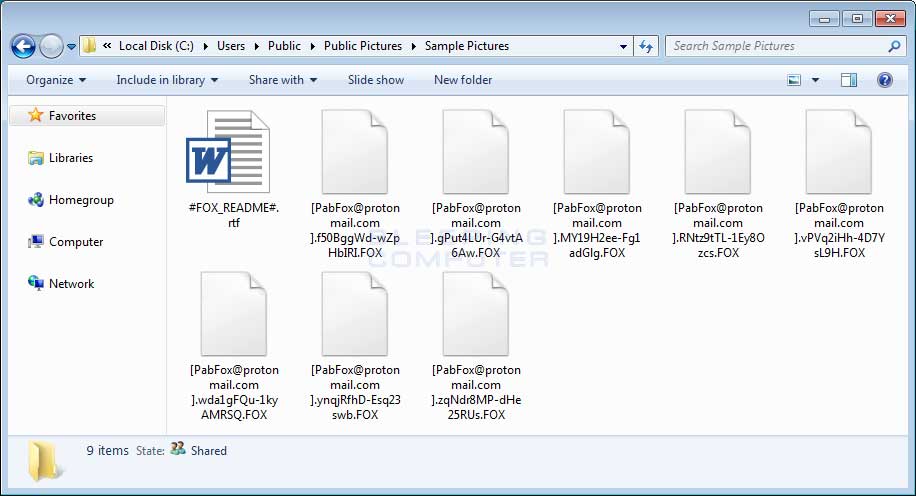This screenshot has height=496, width=916.
Task: Toggle the preview pane
Action: [x=849, y=80]
